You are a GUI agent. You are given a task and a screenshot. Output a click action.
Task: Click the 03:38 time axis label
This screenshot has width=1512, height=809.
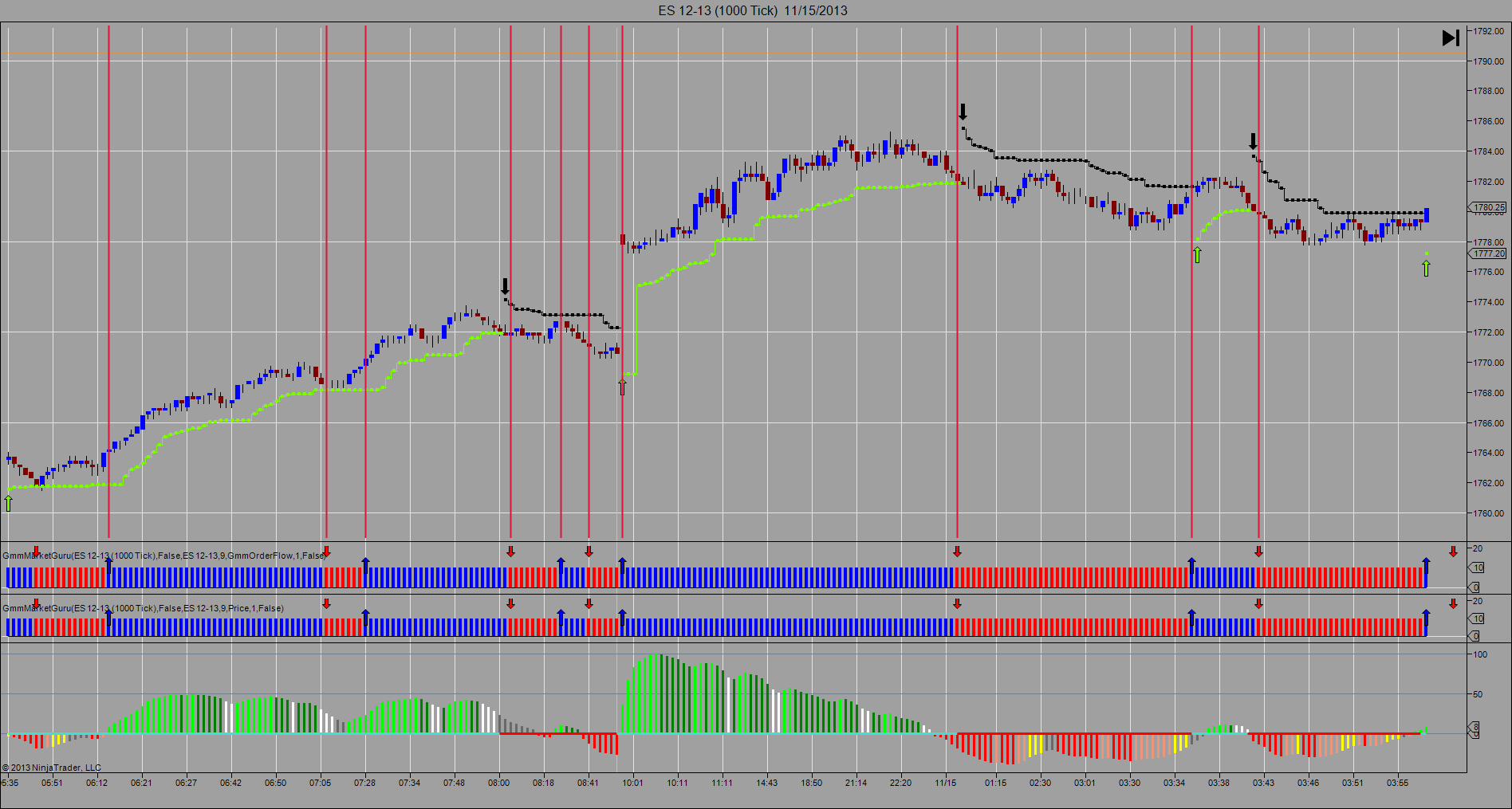click(x=1219, y=783)
